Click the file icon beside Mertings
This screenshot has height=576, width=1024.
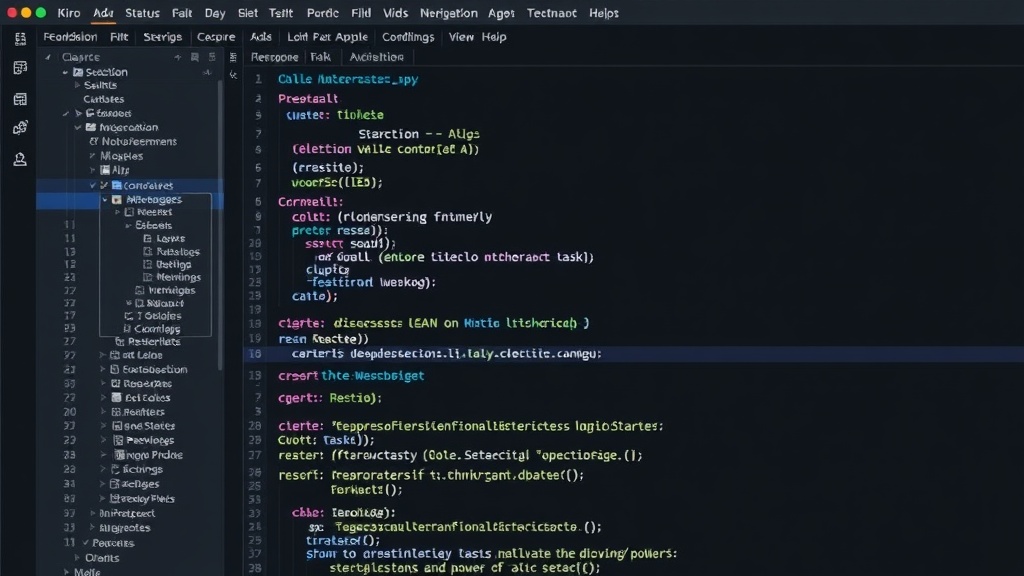(x=148, y=277)
